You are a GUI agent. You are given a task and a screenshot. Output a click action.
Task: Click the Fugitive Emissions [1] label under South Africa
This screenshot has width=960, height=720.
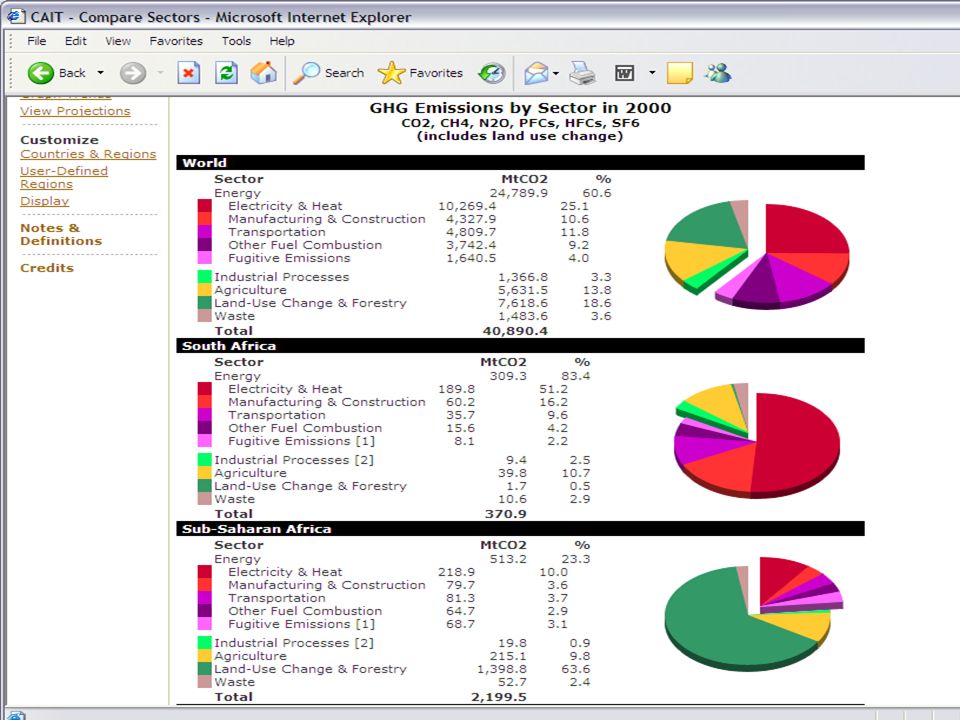301,441
